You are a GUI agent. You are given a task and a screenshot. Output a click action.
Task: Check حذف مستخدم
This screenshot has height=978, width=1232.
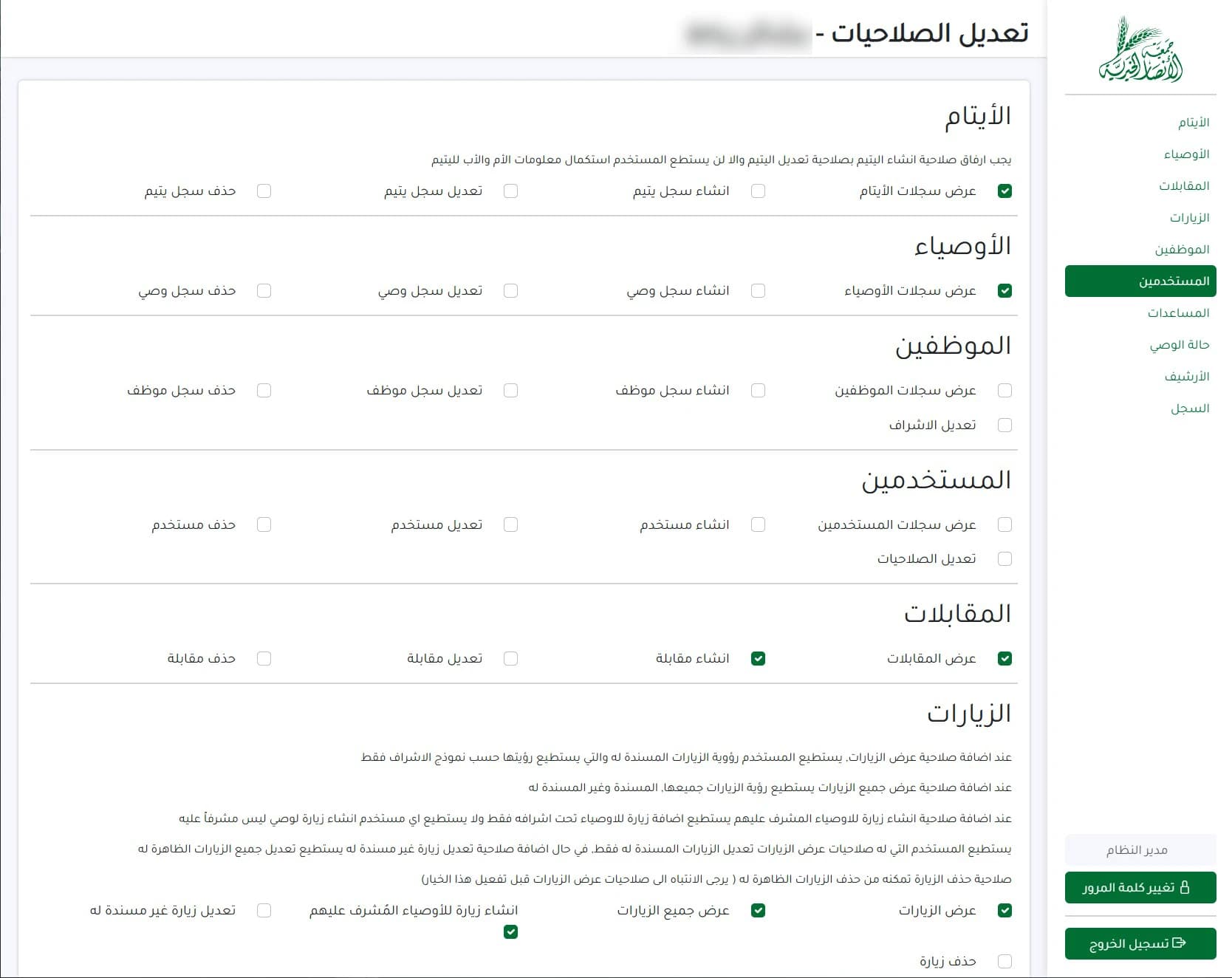(264, 525)
